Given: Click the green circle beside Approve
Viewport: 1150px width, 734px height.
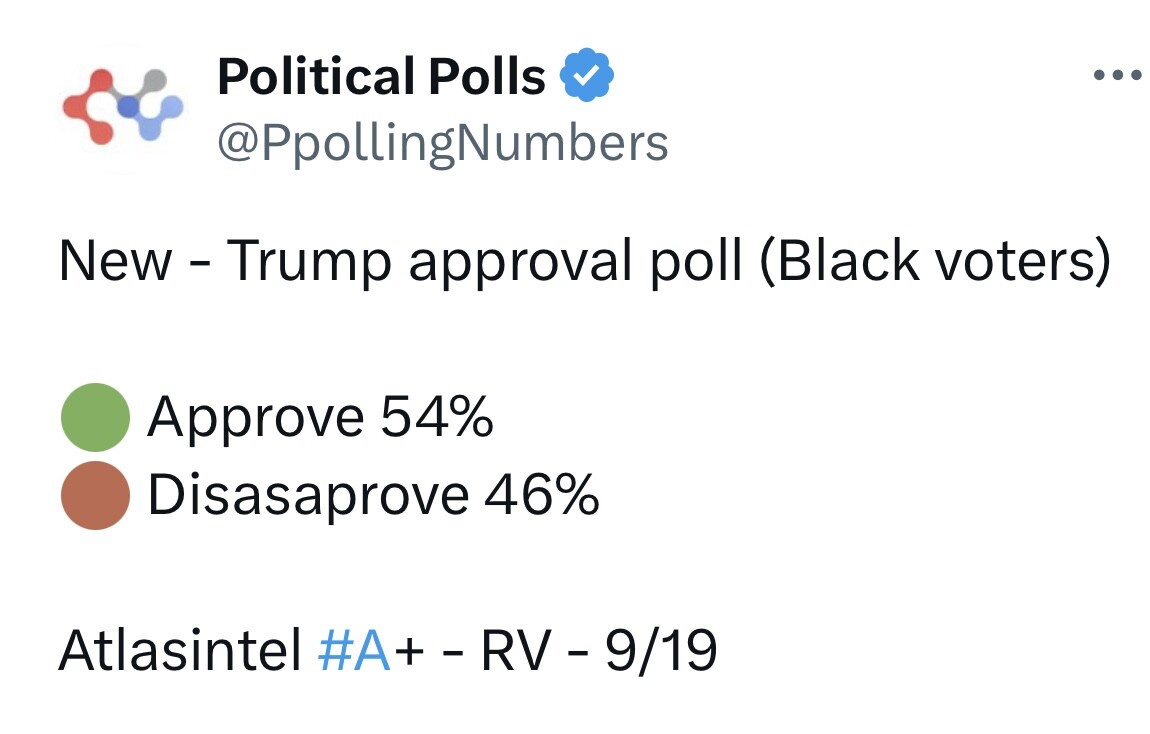Looking at the screenshot, I should point(96,418).
